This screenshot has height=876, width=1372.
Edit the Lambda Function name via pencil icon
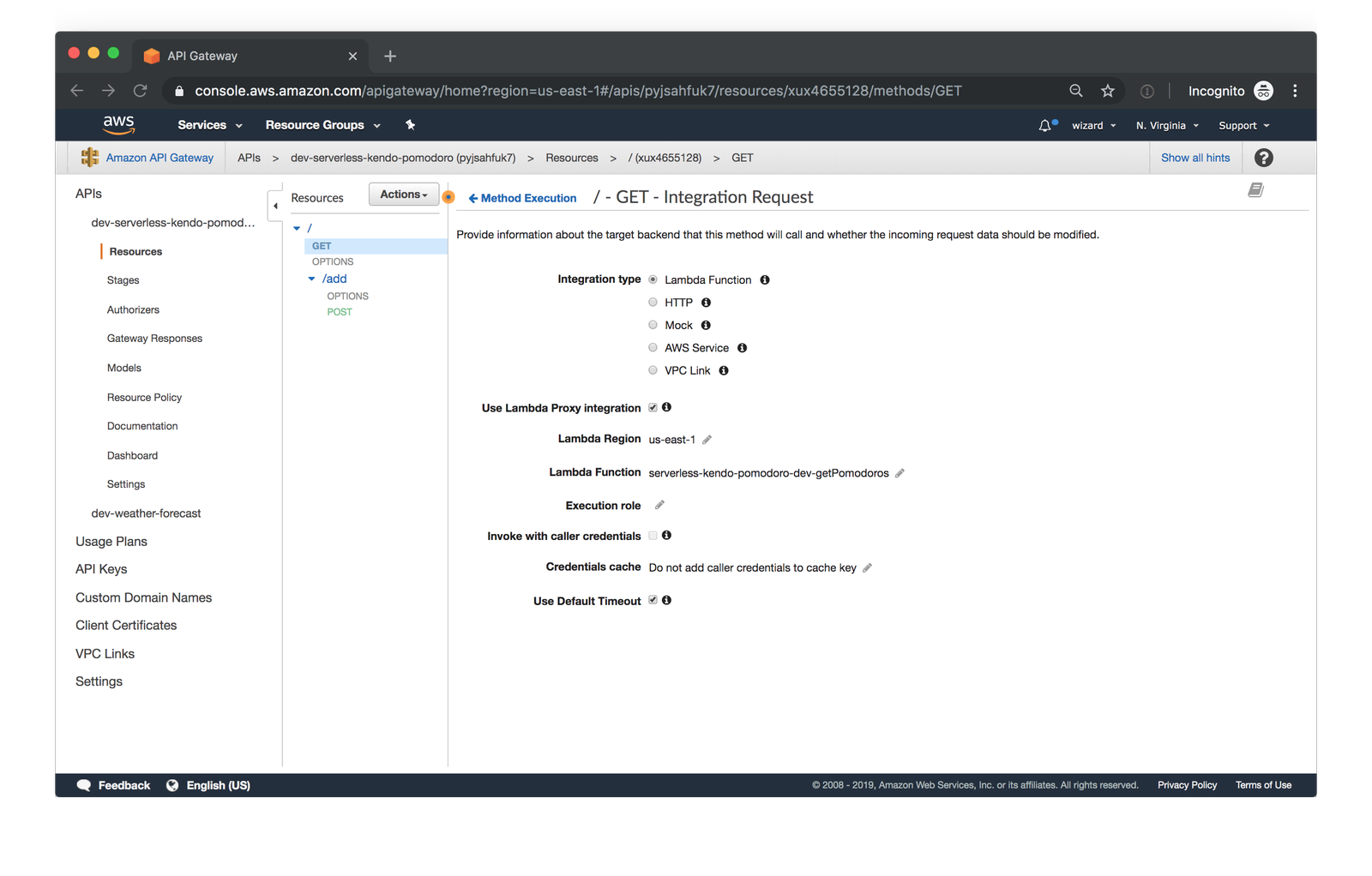900,473
